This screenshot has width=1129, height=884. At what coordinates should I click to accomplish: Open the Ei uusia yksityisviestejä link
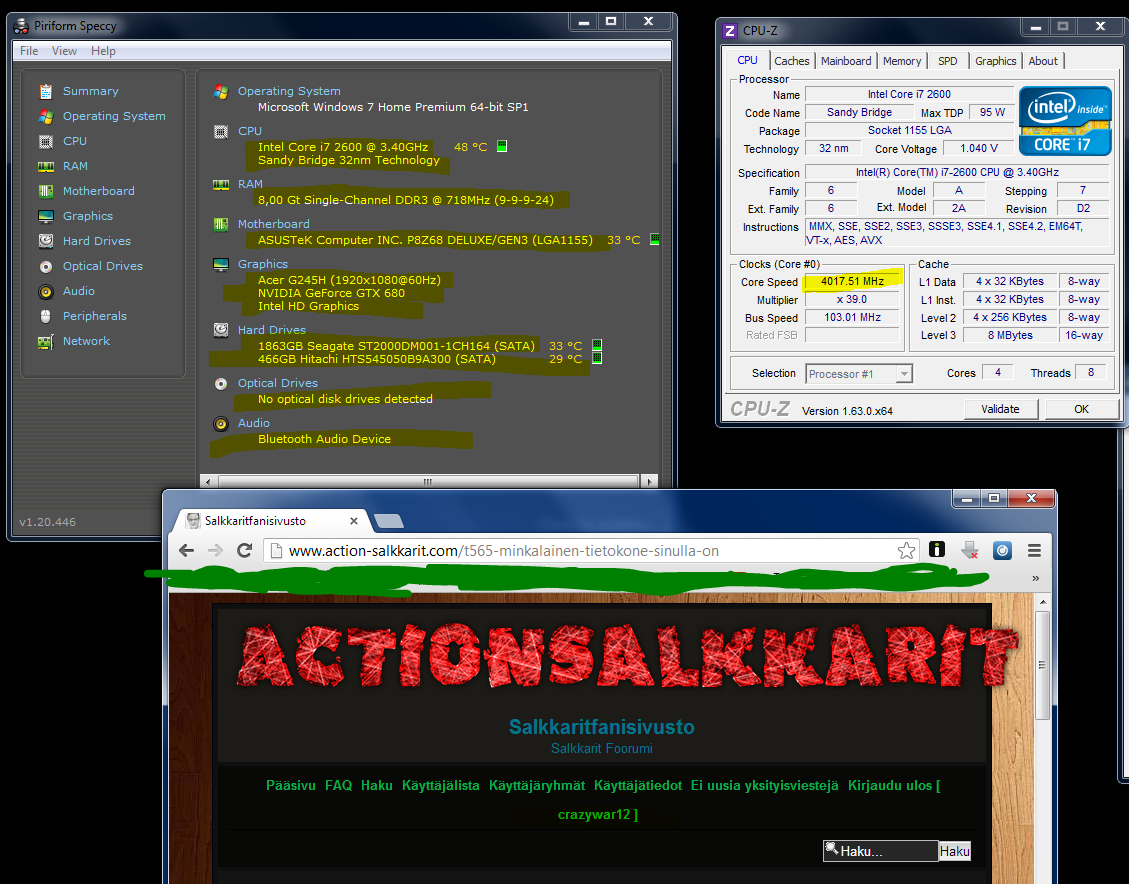765,785
